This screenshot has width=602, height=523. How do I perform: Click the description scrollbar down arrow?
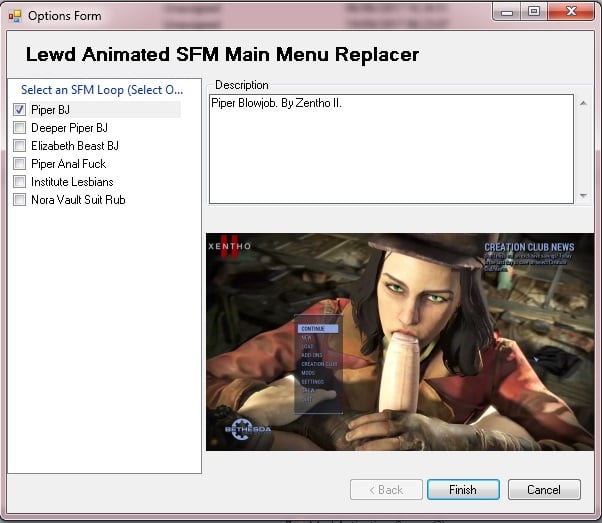[583, 196]
